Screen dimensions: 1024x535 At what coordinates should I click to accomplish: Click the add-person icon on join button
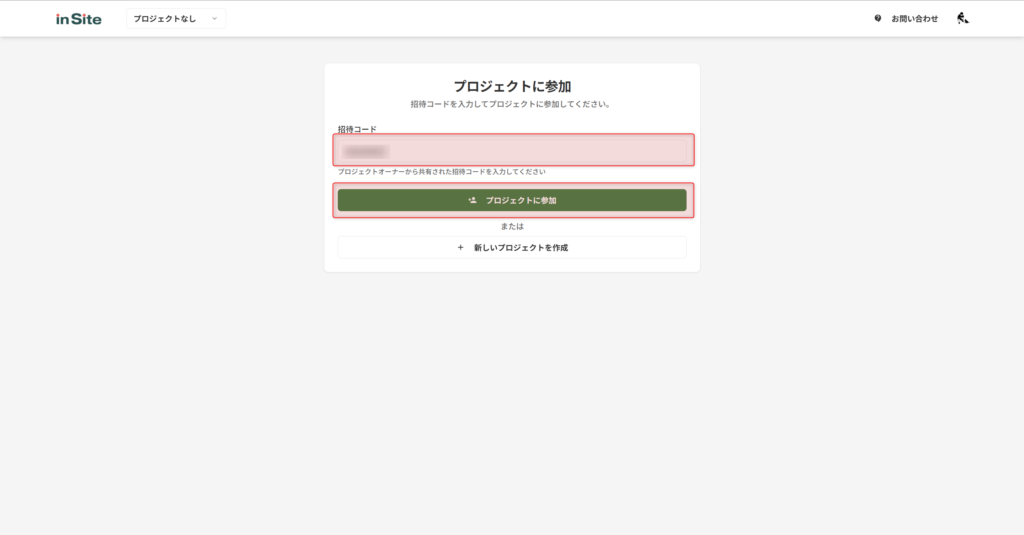coord(472,201)
